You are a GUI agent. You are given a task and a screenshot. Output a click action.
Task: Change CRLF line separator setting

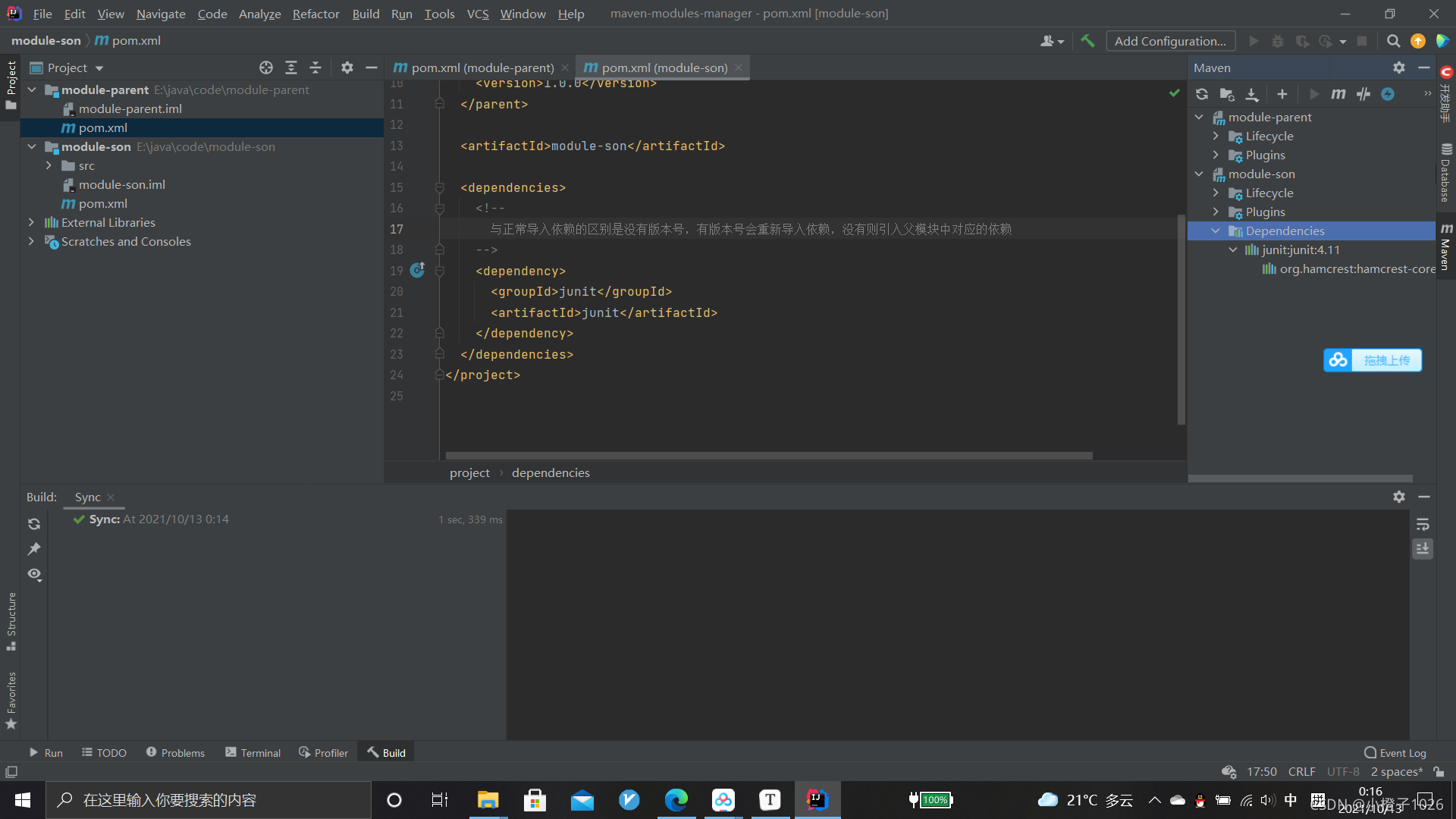(x=1301, y=771)
